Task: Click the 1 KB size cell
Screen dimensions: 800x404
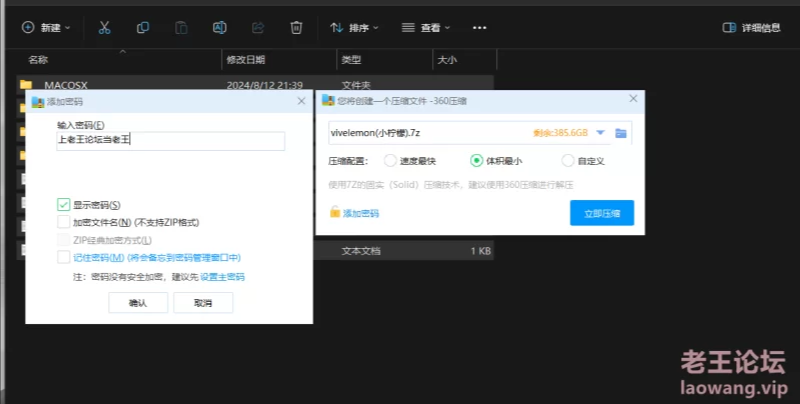Action: (x=481, y=251)
